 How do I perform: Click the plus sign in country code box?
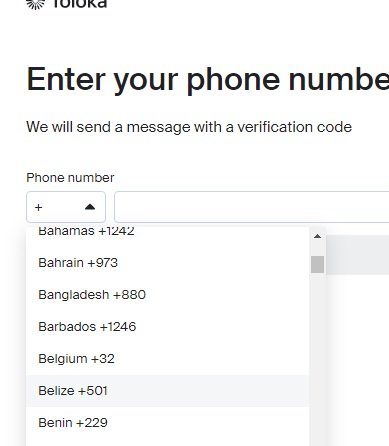pyautogui.click(x=38, y=208)
